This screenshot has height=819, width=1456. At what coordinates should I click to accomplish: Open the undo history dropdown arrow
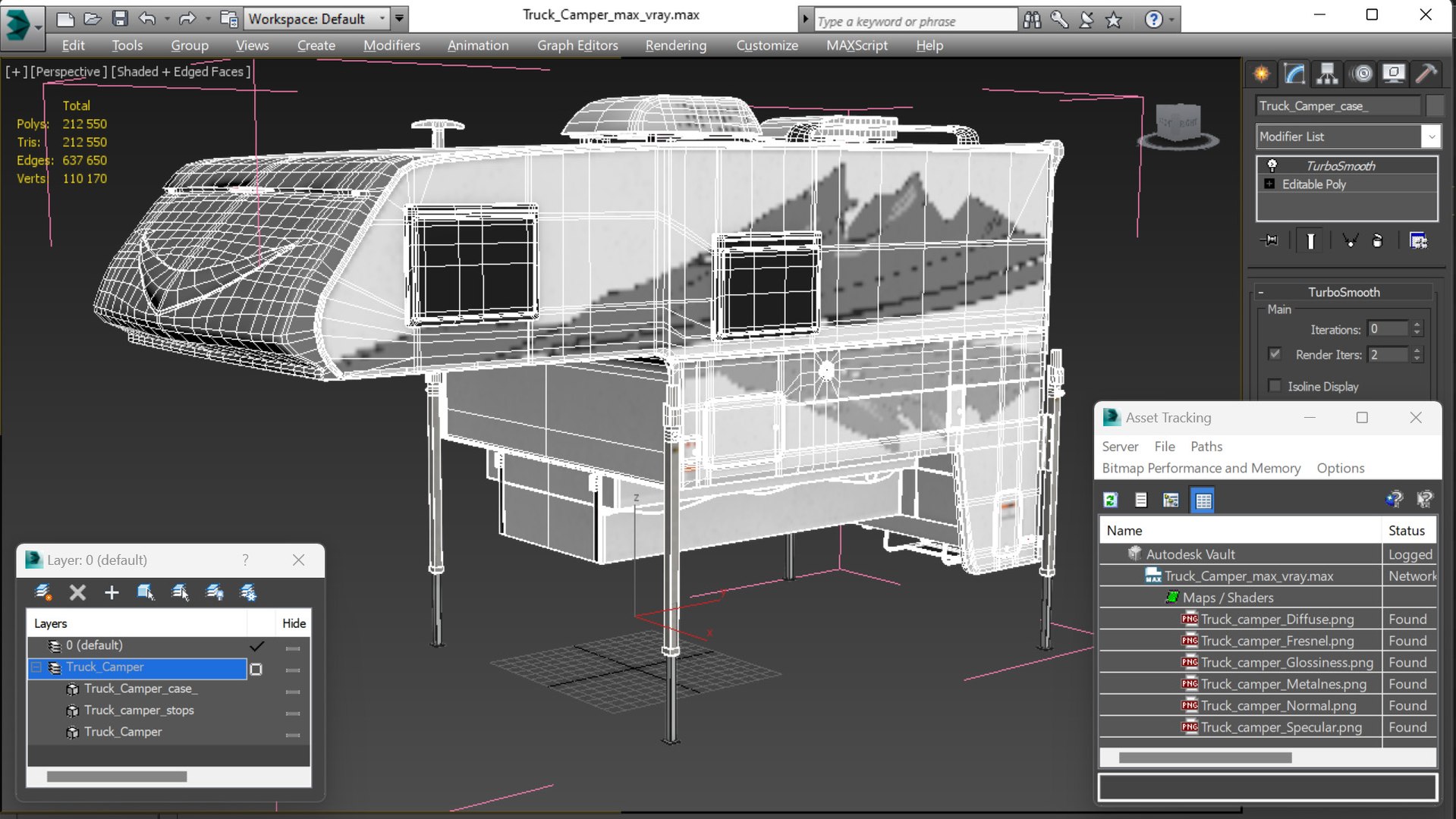(166, 19)
